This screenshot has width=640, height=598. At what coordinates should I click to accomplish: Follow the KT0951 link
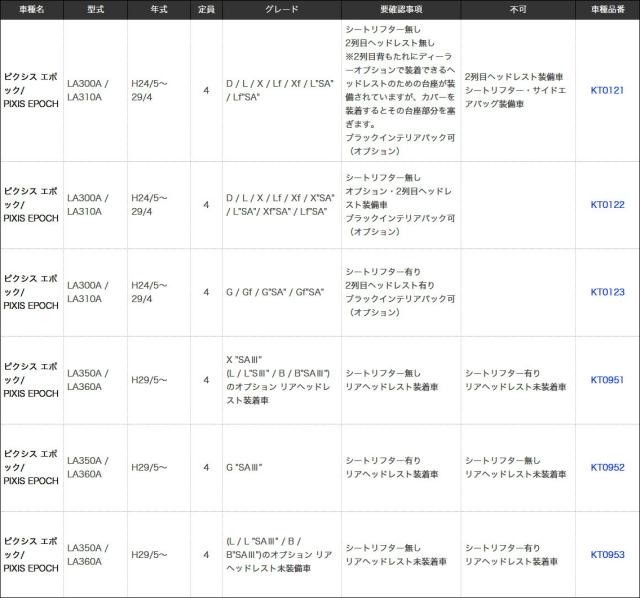(x=606, y=380)
